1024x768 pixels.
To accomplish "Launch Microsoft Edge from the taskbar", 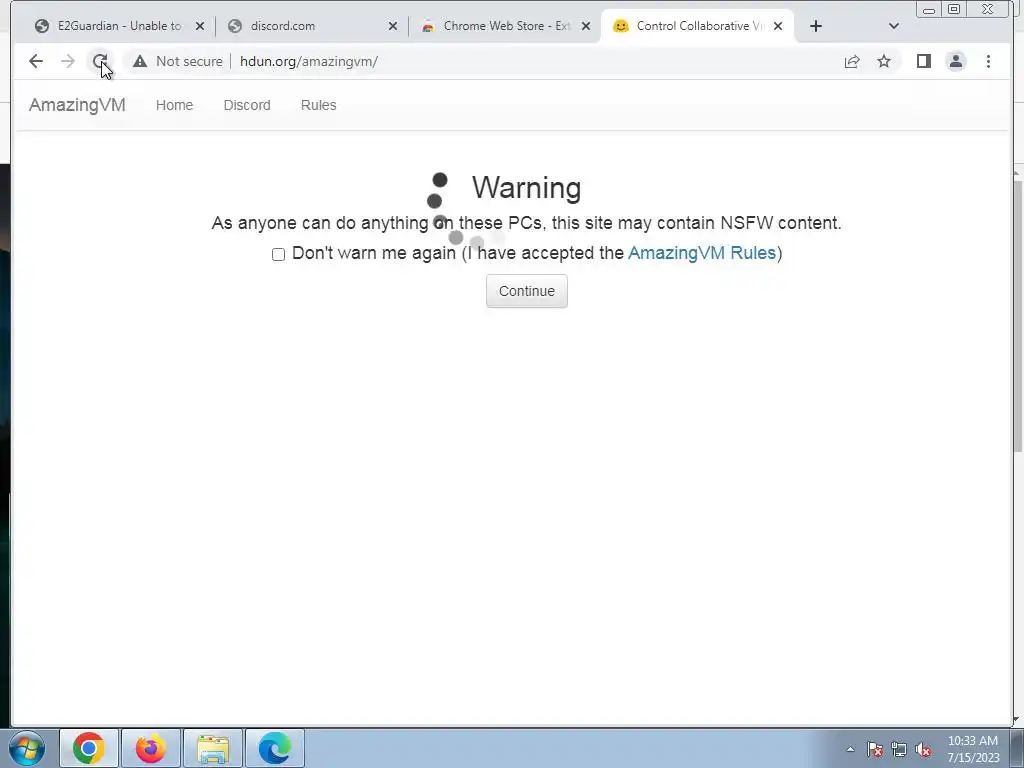I will click(275, 748).
